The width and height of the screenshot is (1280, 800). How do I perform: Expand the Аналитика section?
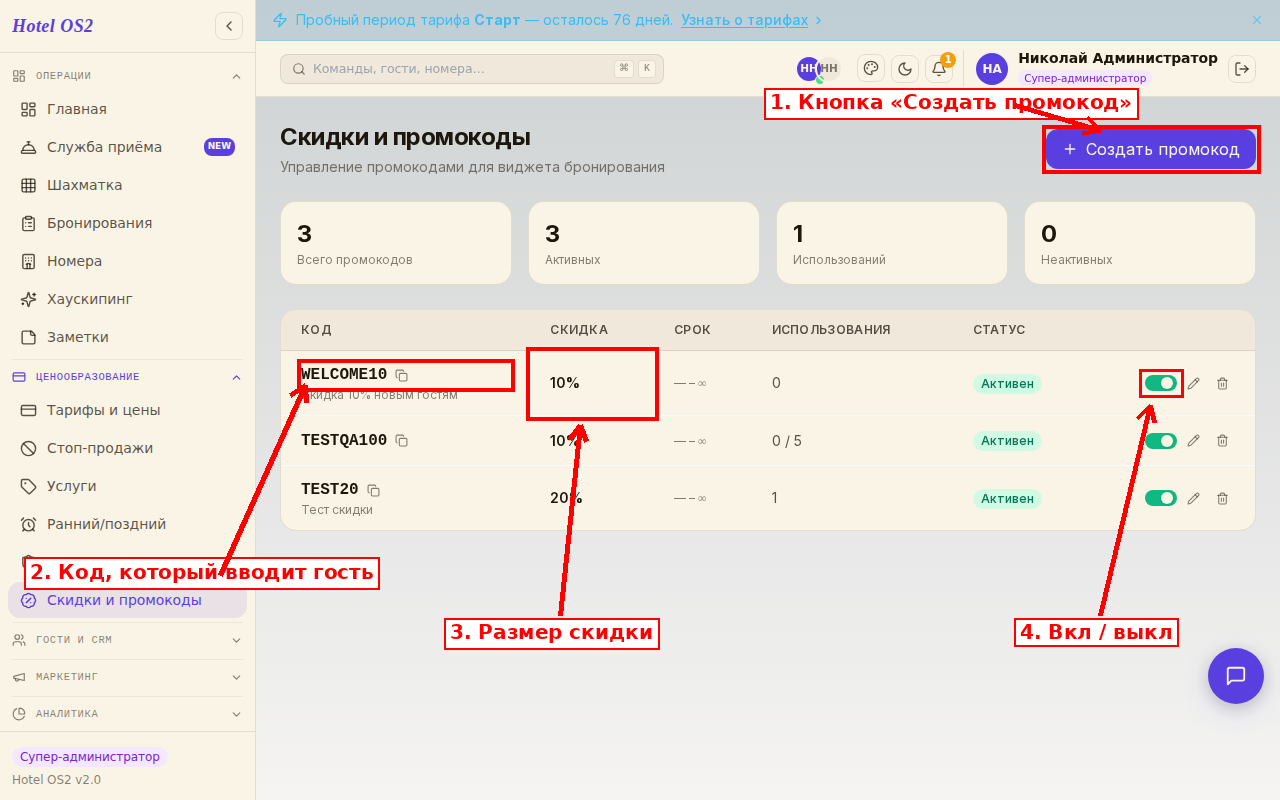coord(127,714)
